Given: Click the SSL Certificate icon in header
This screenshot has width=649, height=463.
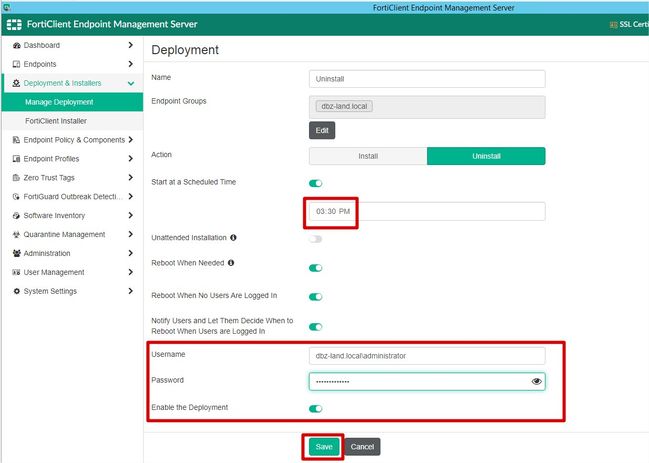Looking at the screenshot, I should [613, 25].
